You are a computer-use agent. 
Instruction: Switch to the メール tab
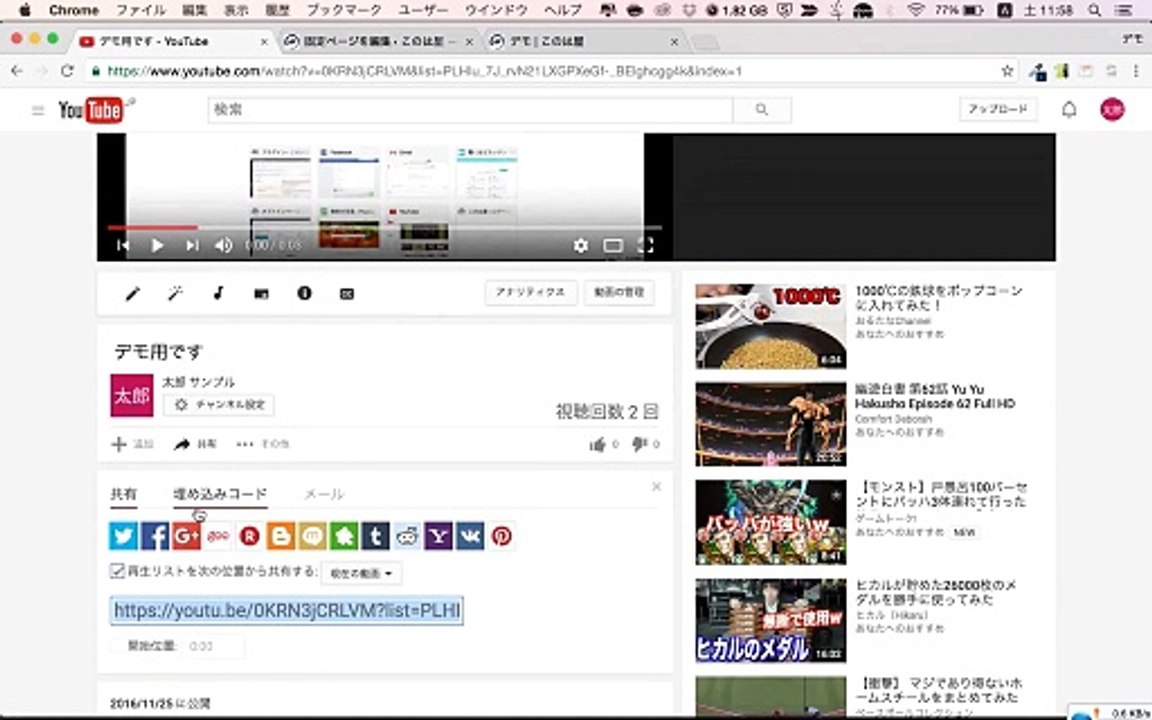pos(324,494)
